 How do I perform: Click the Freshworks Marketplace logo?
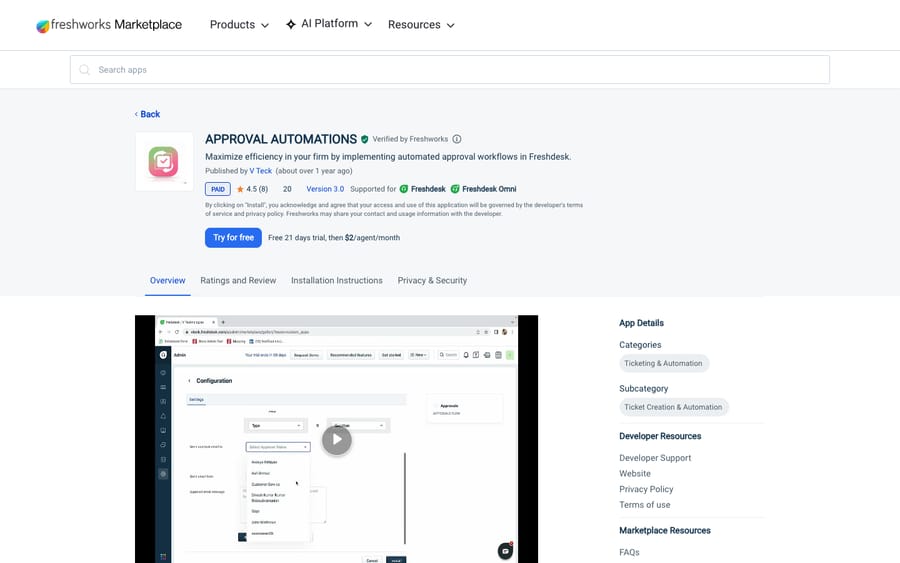click(109, 25)
